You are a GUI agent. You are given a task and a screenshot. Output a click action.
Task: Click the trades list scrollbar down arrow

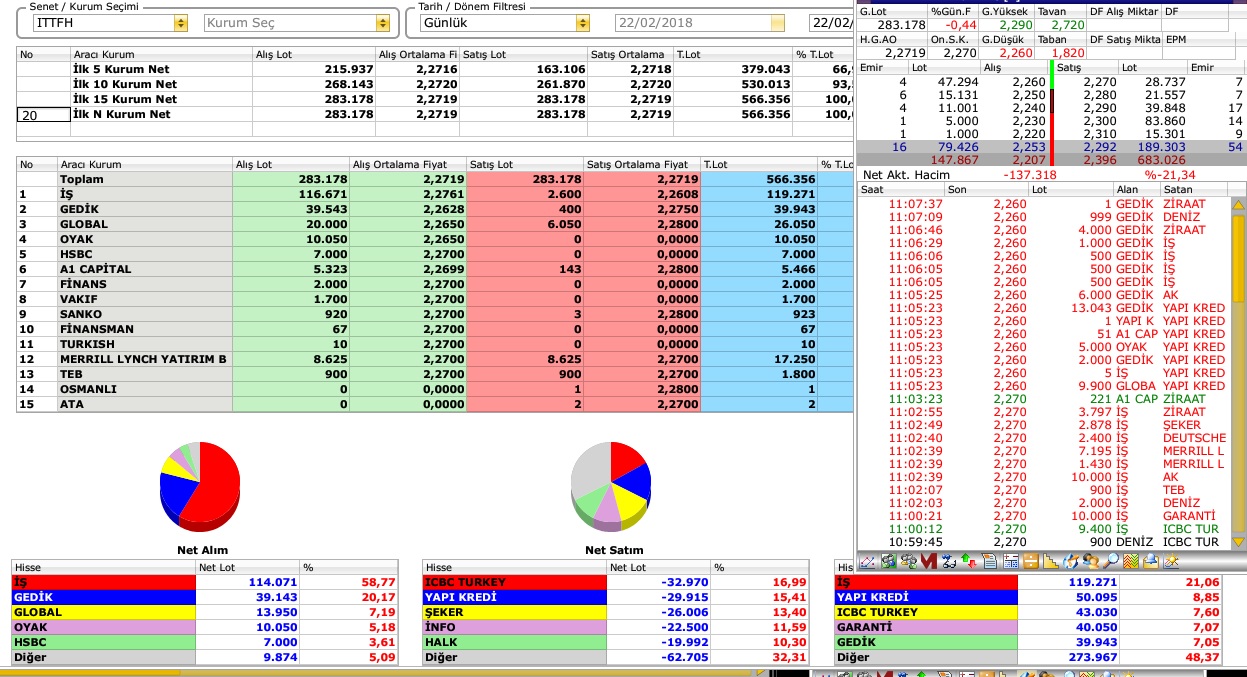(1238, 542)
